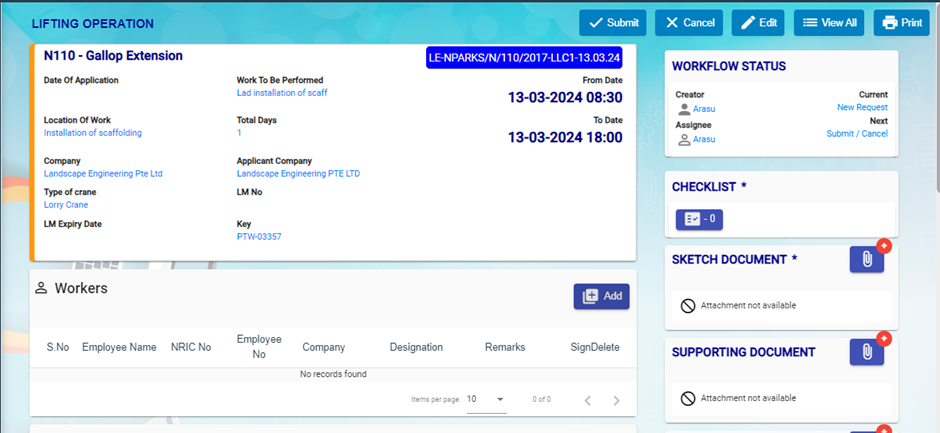Go to previous page arrow in Workers table
The height and width of the screenshot is (433, 940).
point(587,400)
